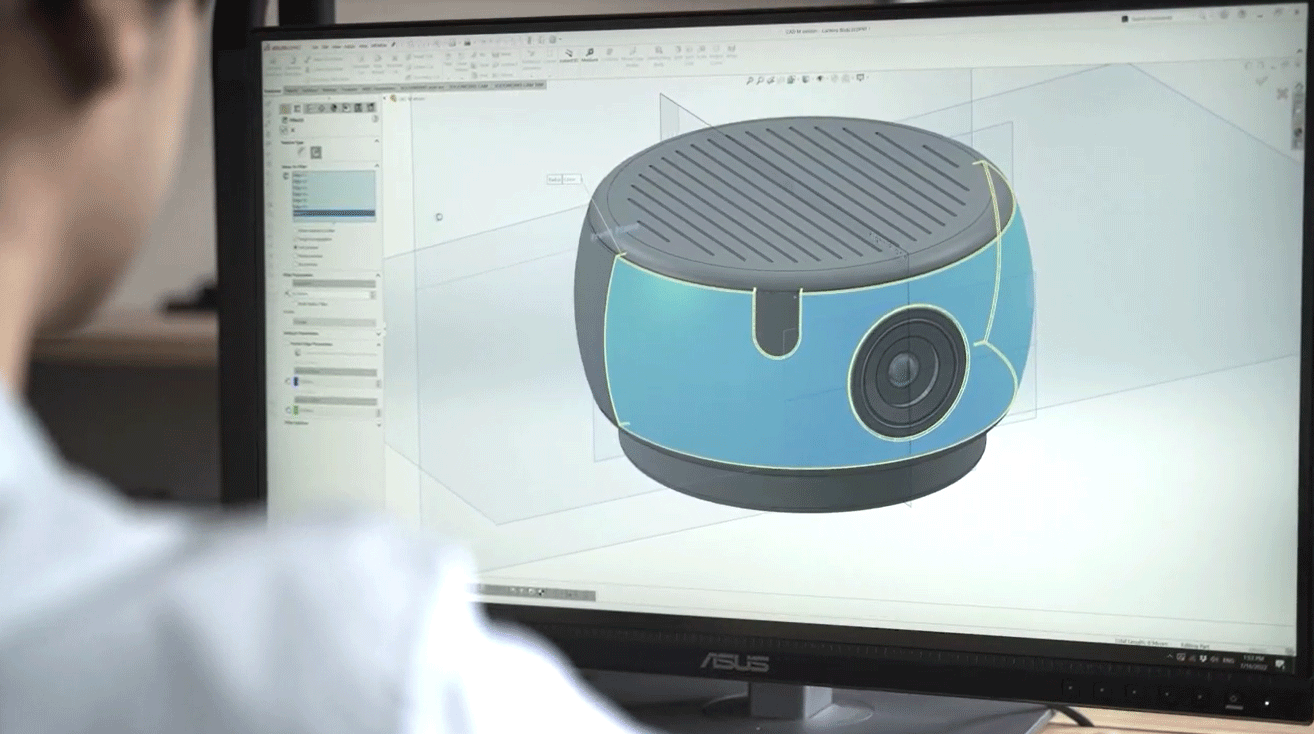Collapse the Fillet Type section chevron
The height and width of the screenshot is (734, 1314).
point(377,141)
